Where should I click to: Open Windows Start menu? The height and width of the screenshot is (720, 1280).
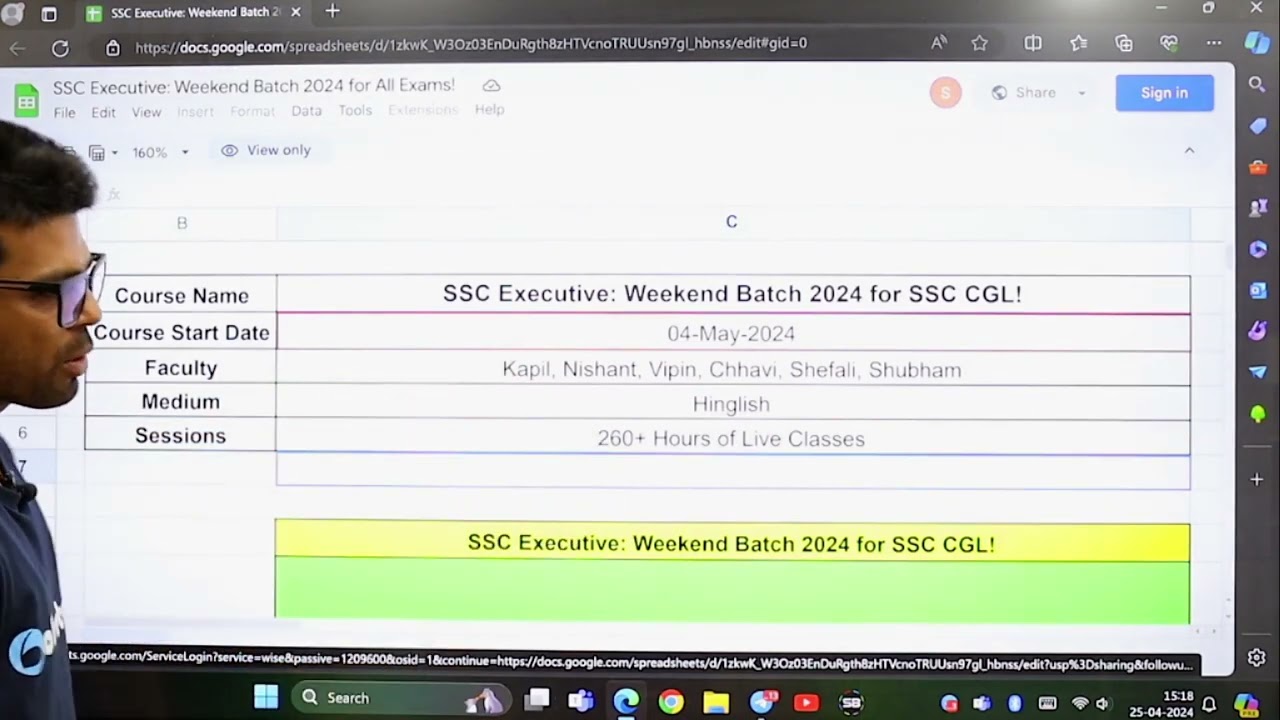(x=266, y=698)
